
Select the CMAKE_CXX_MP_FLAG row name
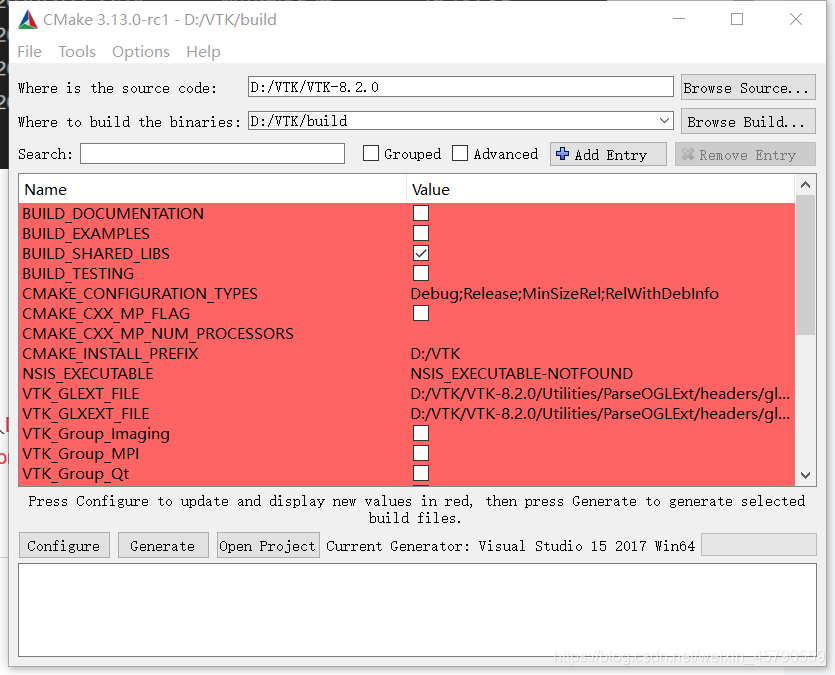106,314
